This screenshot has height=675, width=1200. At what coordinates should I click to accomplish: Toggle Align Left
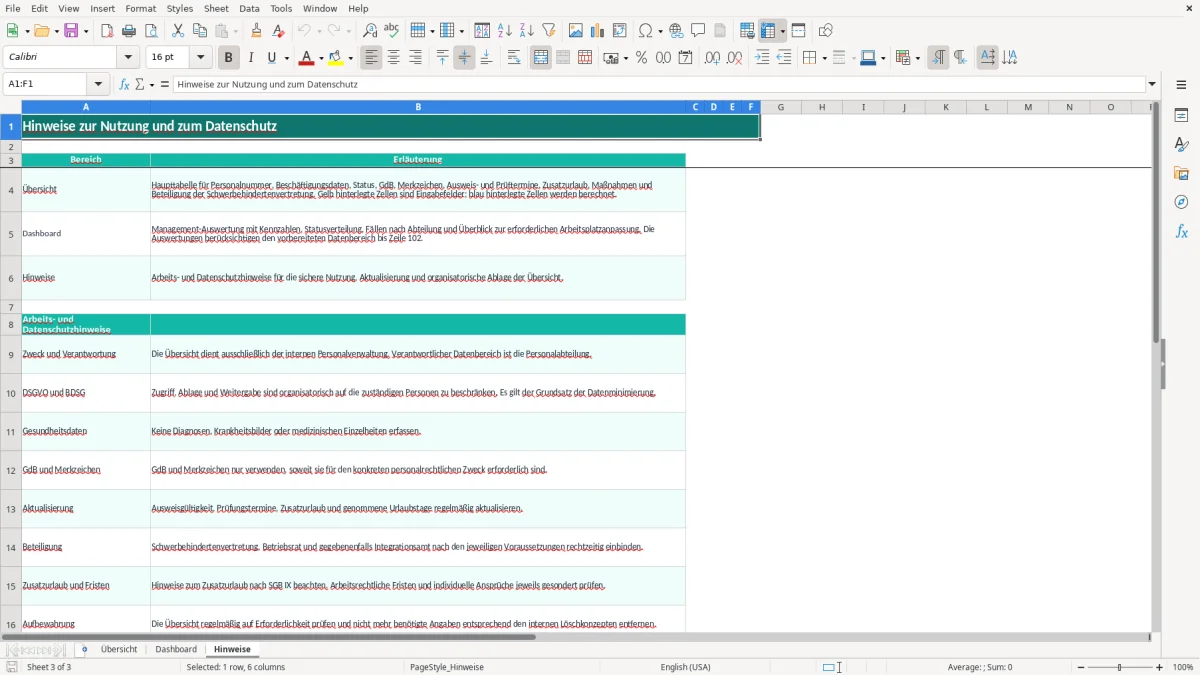click(372, 58)
